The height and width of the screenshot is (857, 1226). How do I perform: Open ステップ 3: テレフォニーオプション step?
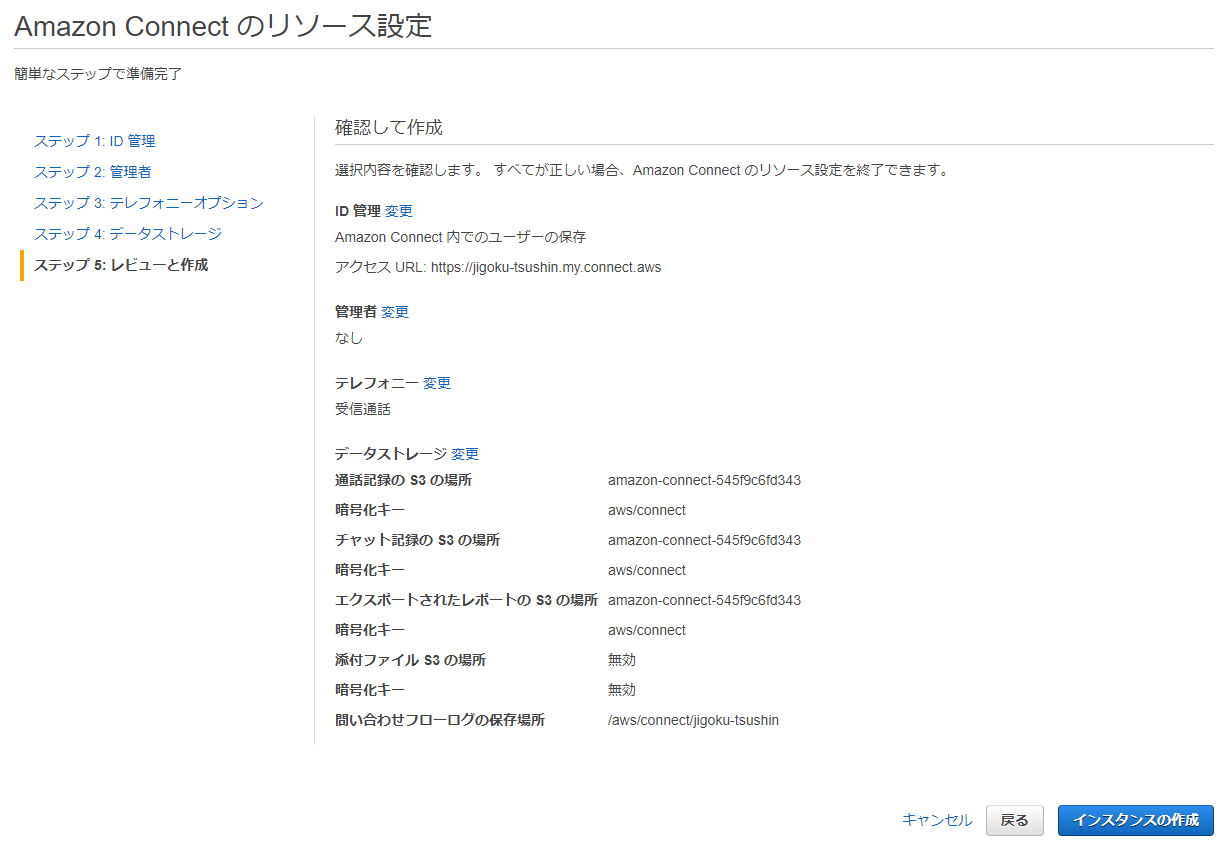(x=148, y=203)
